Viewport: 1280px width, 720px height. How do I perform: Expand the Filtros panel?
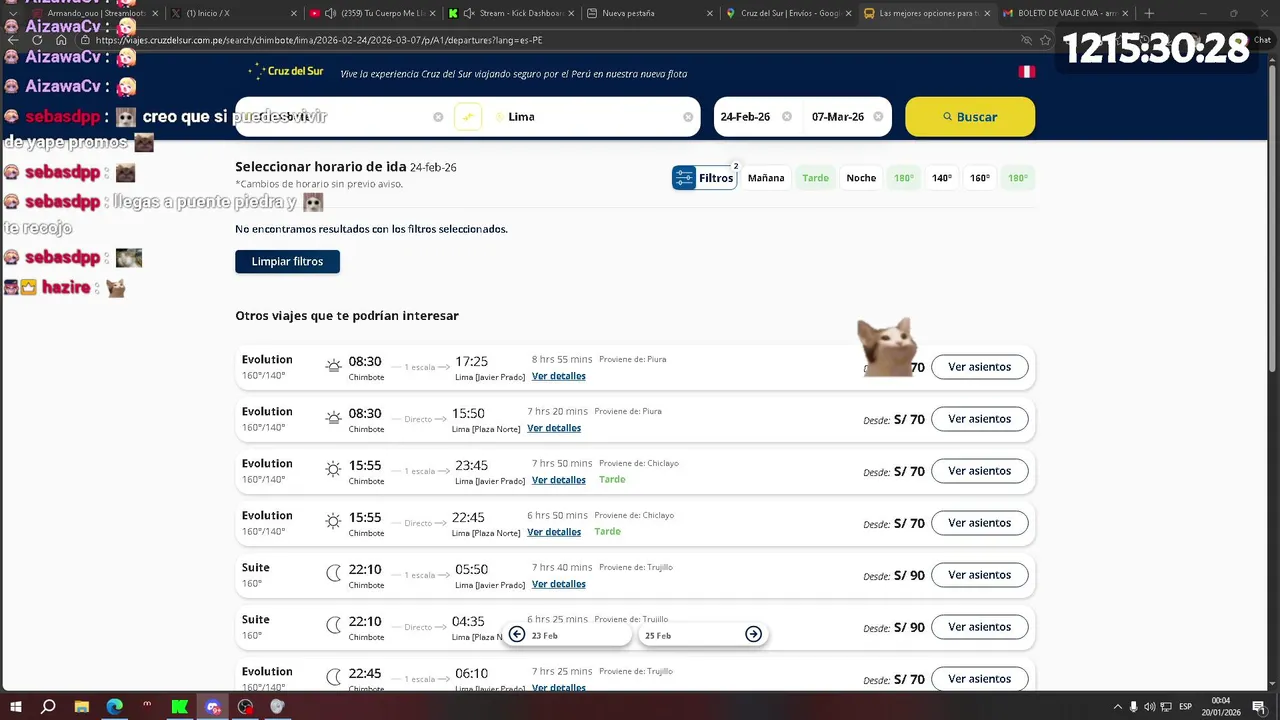click(704, 178)
